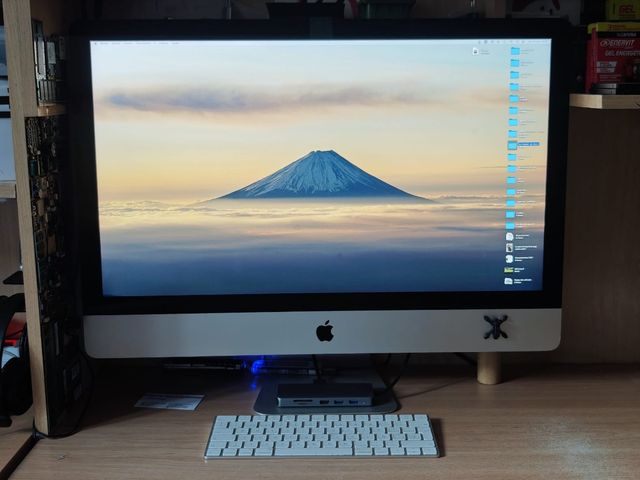The width and height of the screenshot is (640, 480).
Task: Select the first document file below the folders
Action: (x=509, y=236)
